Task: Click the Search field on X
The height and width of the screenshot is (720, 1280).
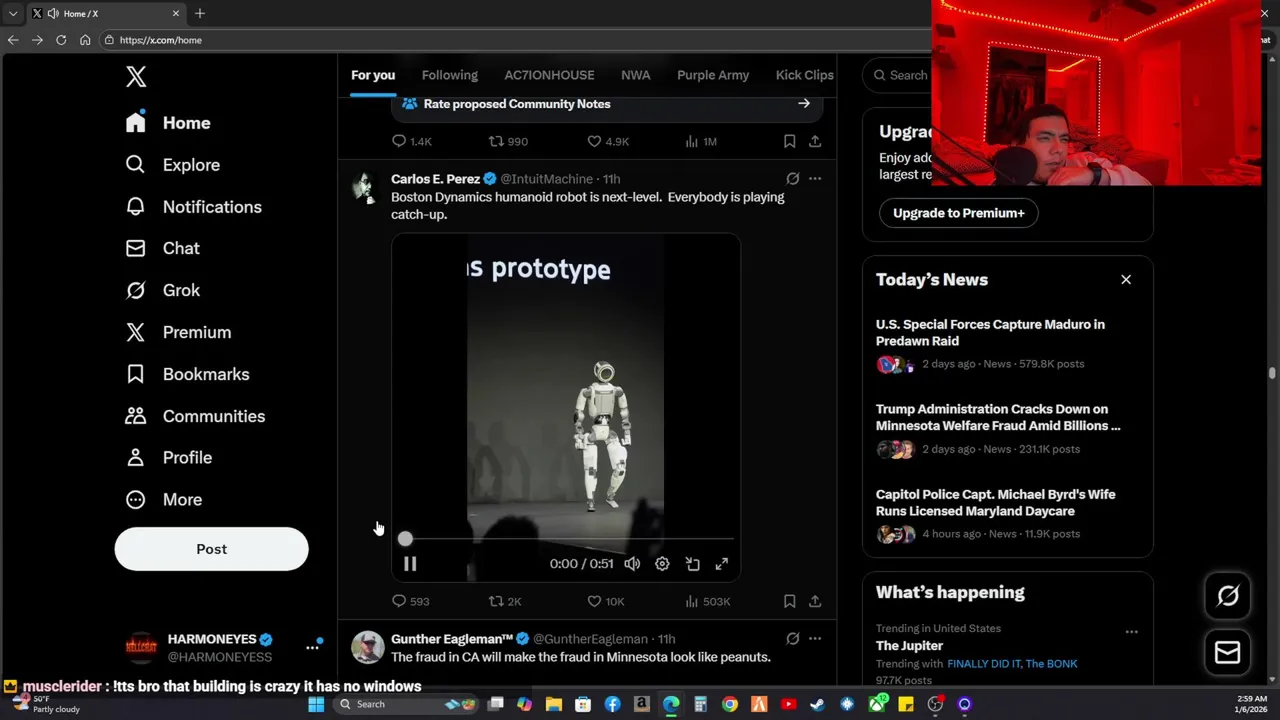Action: pos(898,75)
